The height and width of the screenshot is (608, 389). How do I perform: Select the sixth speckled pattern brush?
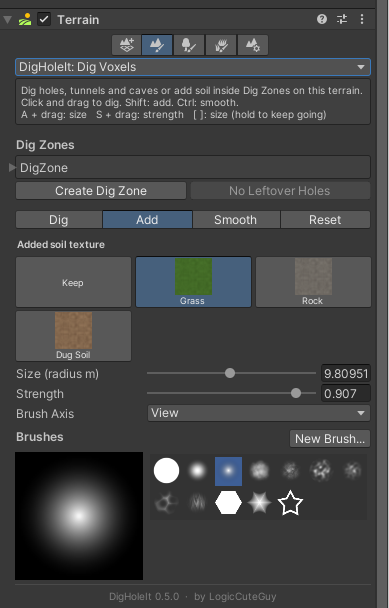click(322, 471)
